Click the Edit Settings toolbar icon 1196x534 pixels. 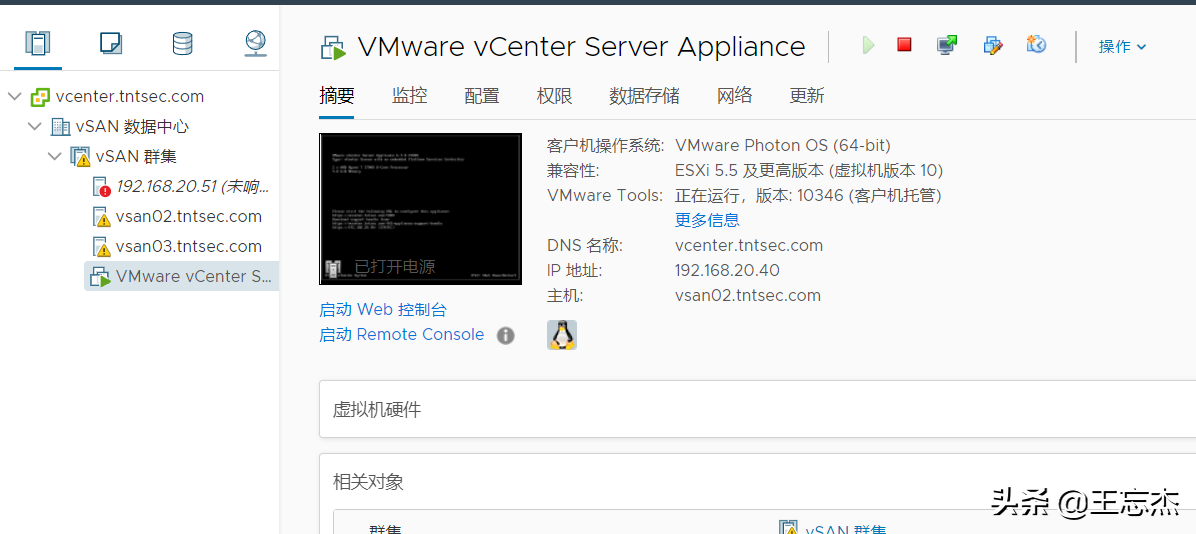tap(992, 46)
